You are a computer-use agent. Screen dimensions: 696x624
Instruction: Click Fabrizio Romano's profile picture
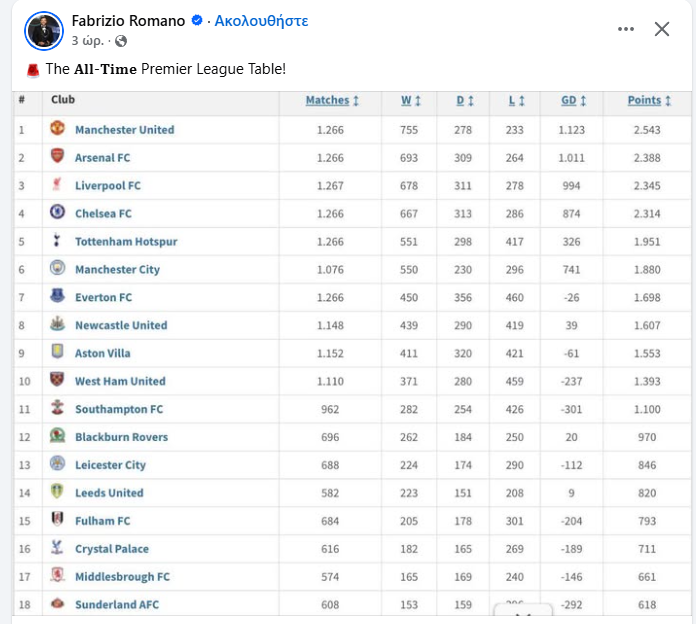pyautogui.click(x=44, y=31)
